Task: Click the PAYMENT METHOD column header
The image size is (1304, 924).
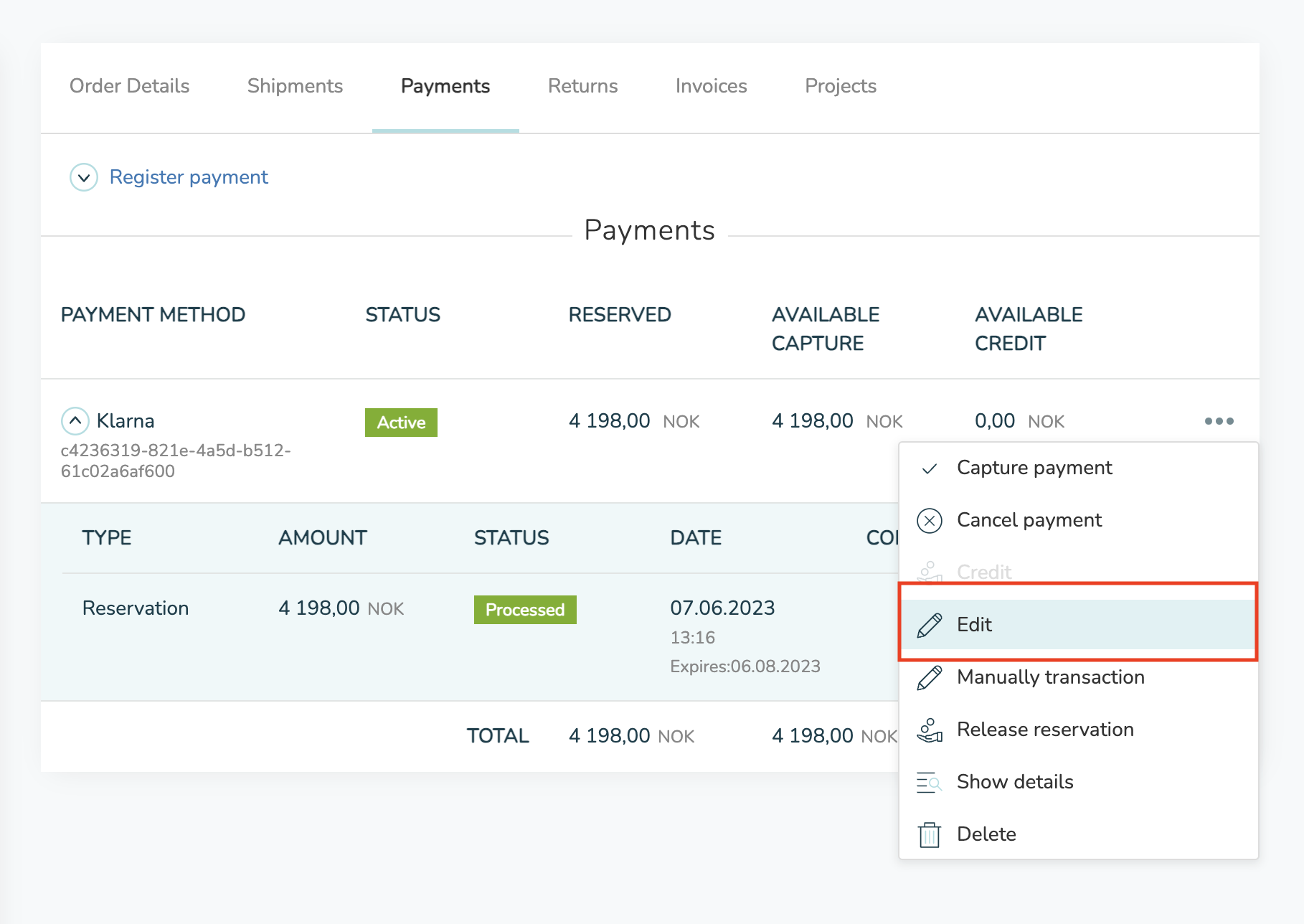Action: (153, 315)
